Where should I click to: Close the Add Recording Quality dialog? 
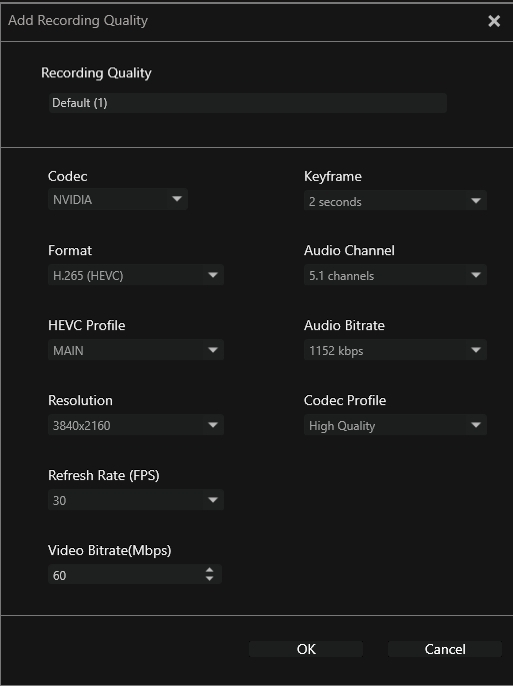tap(494, 21)
